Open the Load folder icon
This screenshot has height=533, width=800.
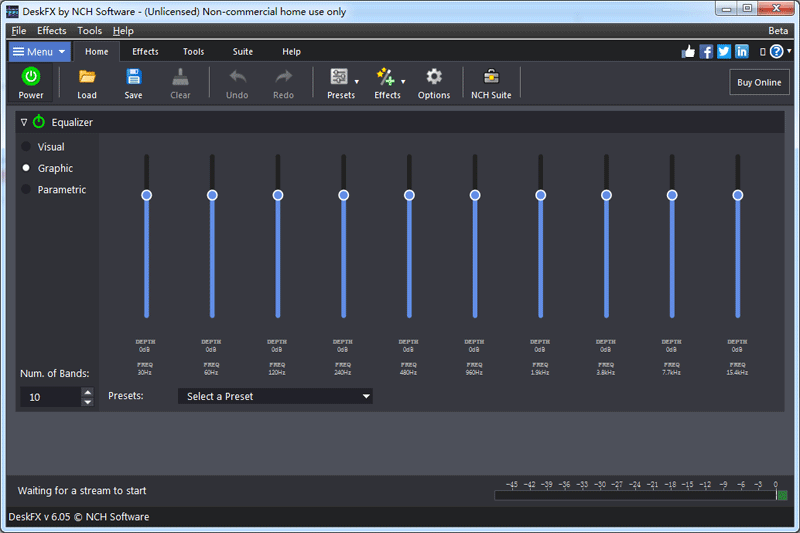tap(87, 84)
